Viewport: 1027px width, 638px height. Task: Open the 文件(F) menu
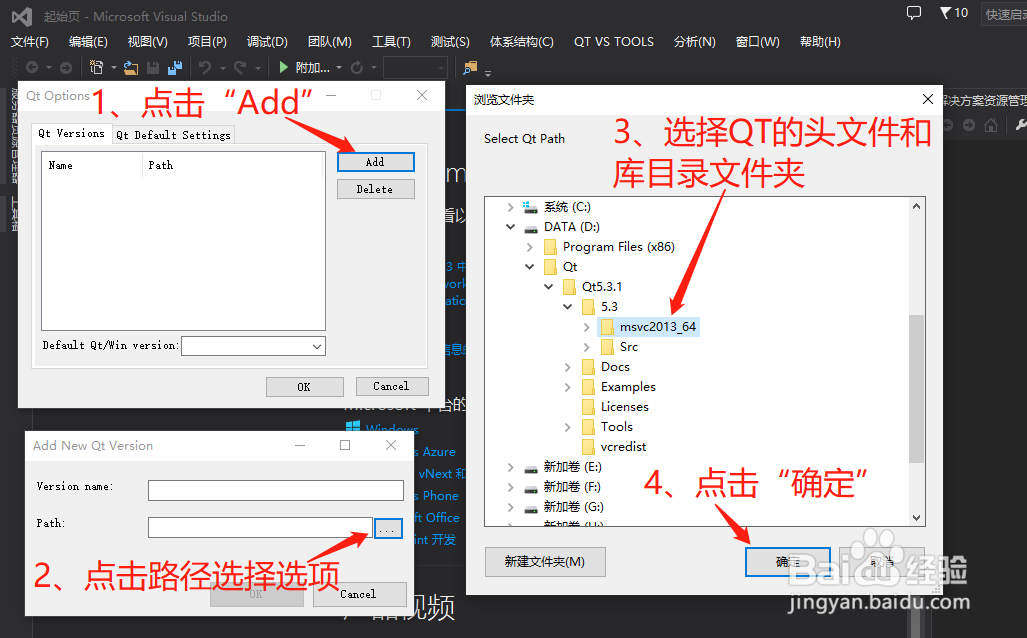click(x=30, y=41)
